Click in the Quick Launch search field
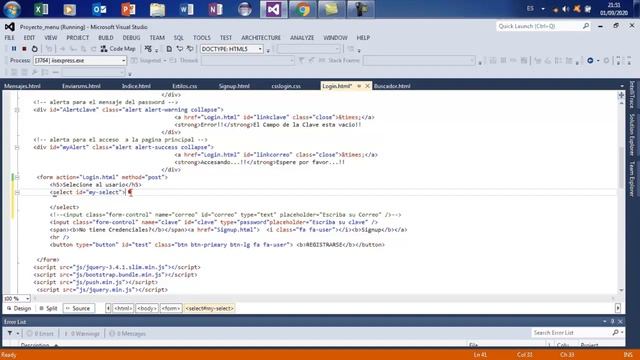This screenshot has height=360, width=640. 539,26
